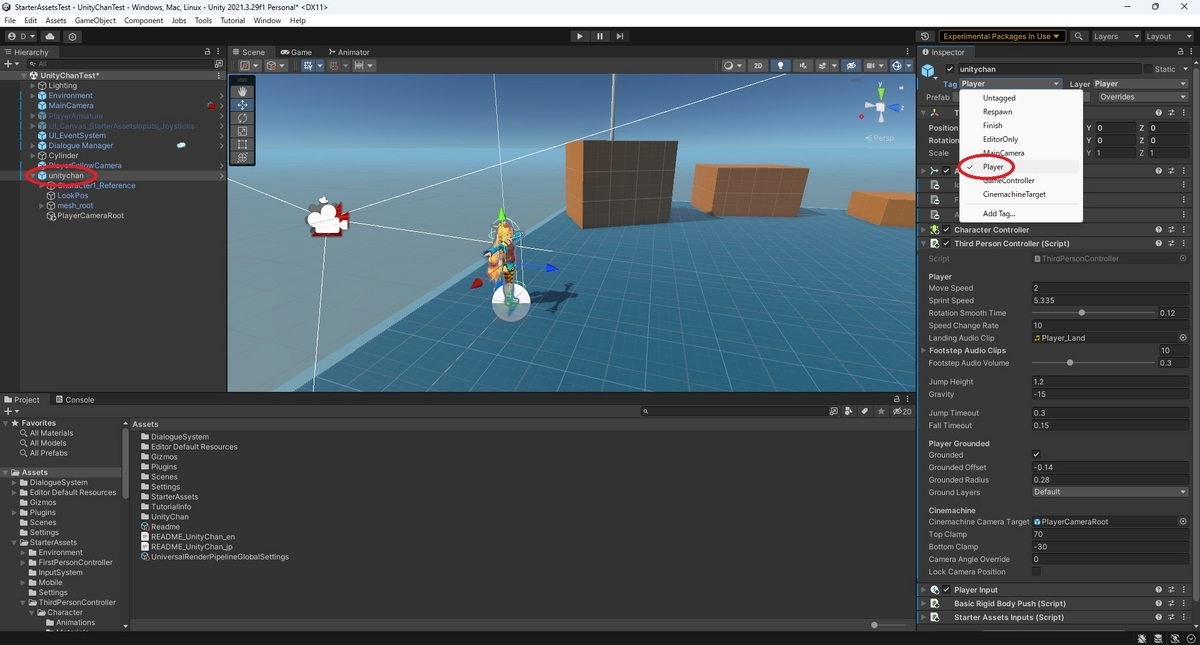Toggle Player Input enabled checkbox
The width and height of the screenshot is (1200, 645).
(x=946, y=590)
